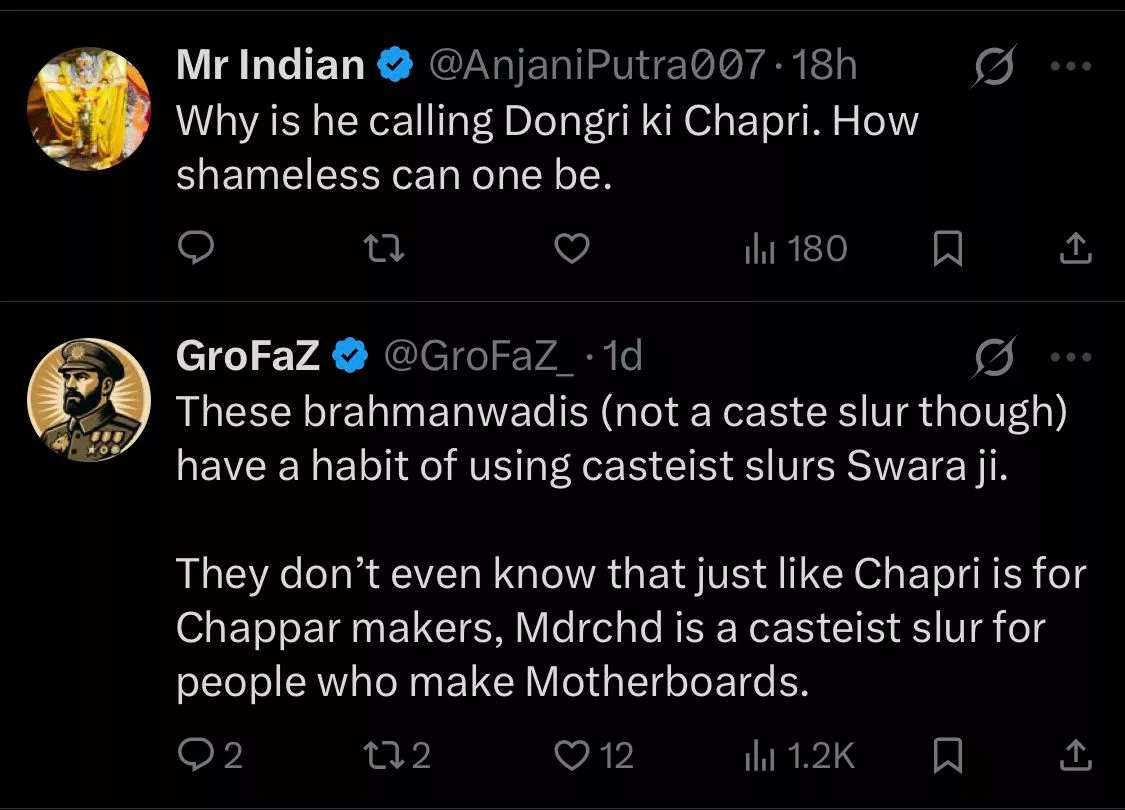1125x810 pixels.
Task: Like GroFaZ's tweet
Action: tap(594, 755)
